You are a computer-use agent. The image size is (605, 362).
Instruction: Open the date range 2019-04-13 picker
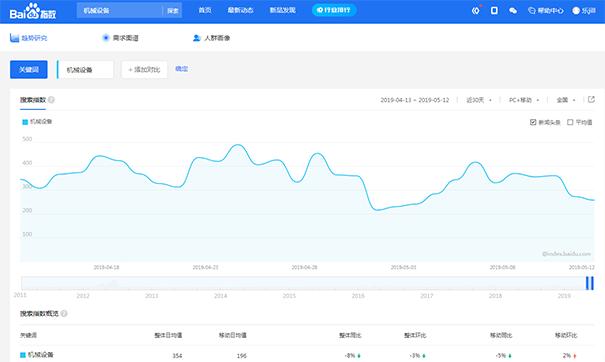click(x=414, y=100)
